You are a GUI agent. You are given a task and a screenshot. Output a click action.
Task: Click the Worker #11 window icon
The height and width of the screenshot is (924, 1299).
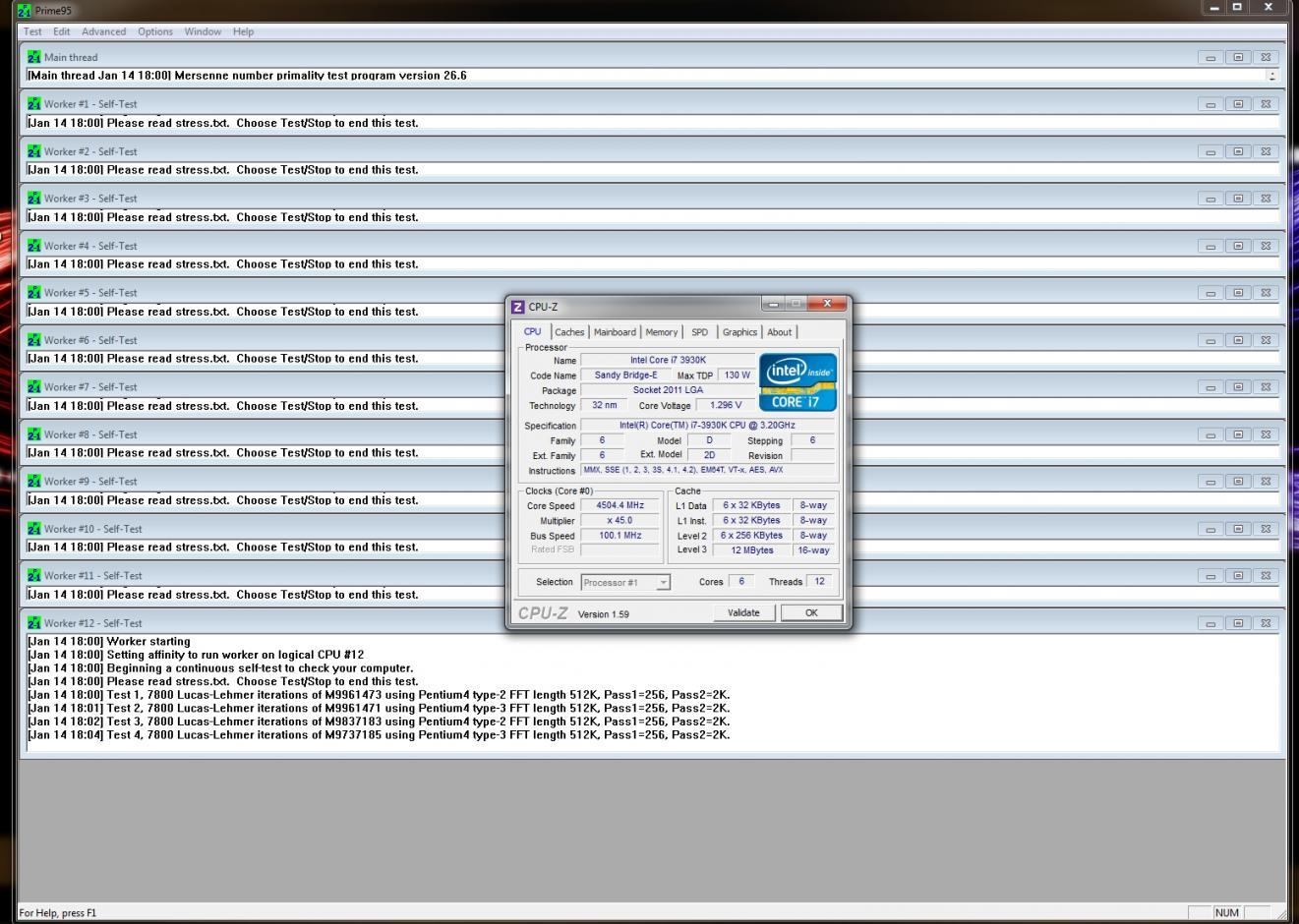[34, 575]
